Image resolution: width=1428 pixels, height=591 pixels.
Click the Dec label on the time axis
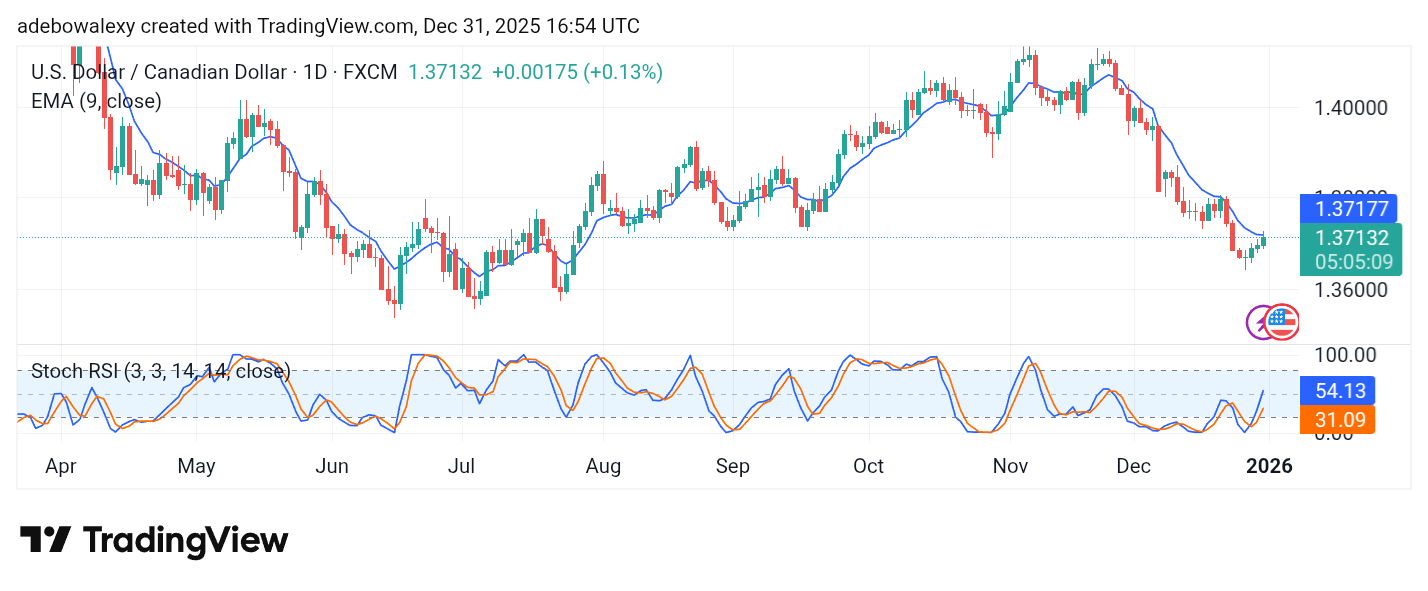[1135, 466]
